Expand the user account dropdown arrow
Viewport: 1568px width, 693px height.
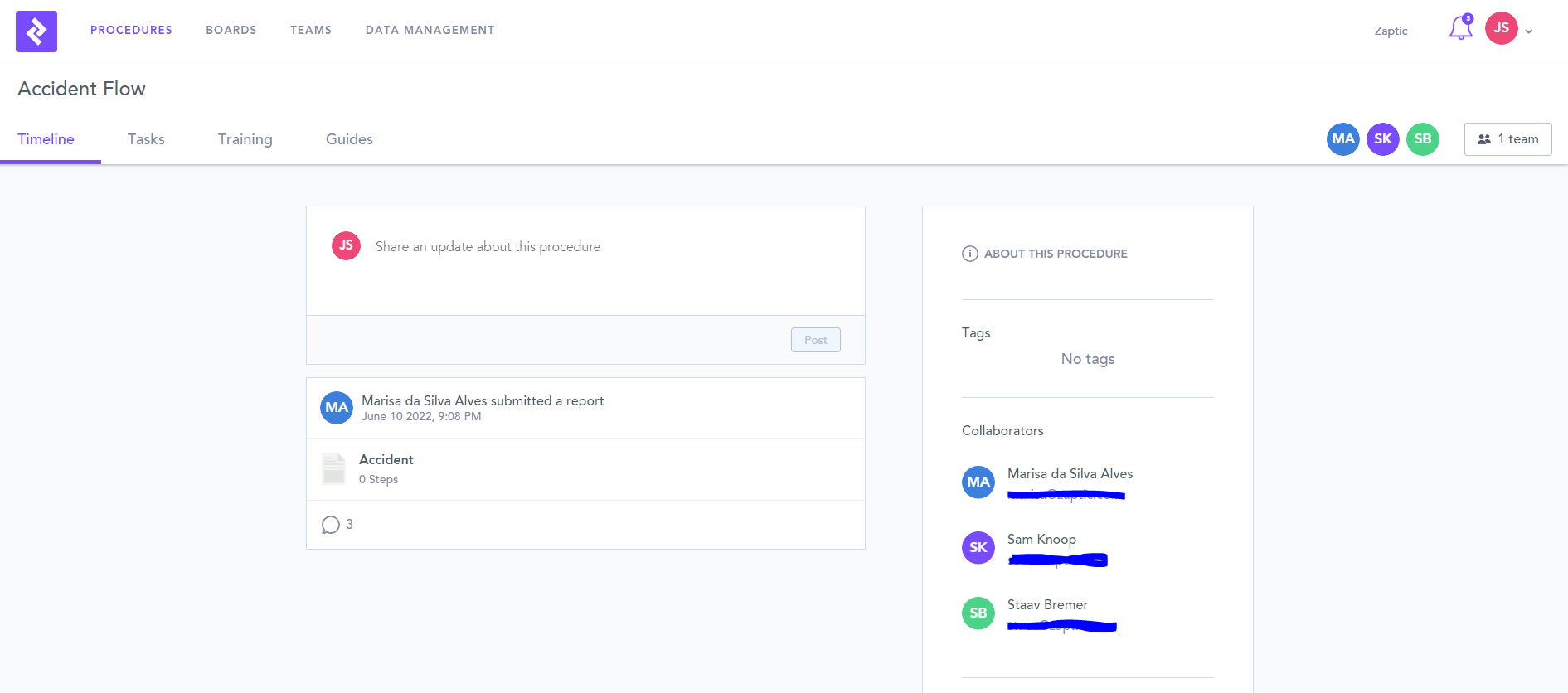tap(1529, 31)
